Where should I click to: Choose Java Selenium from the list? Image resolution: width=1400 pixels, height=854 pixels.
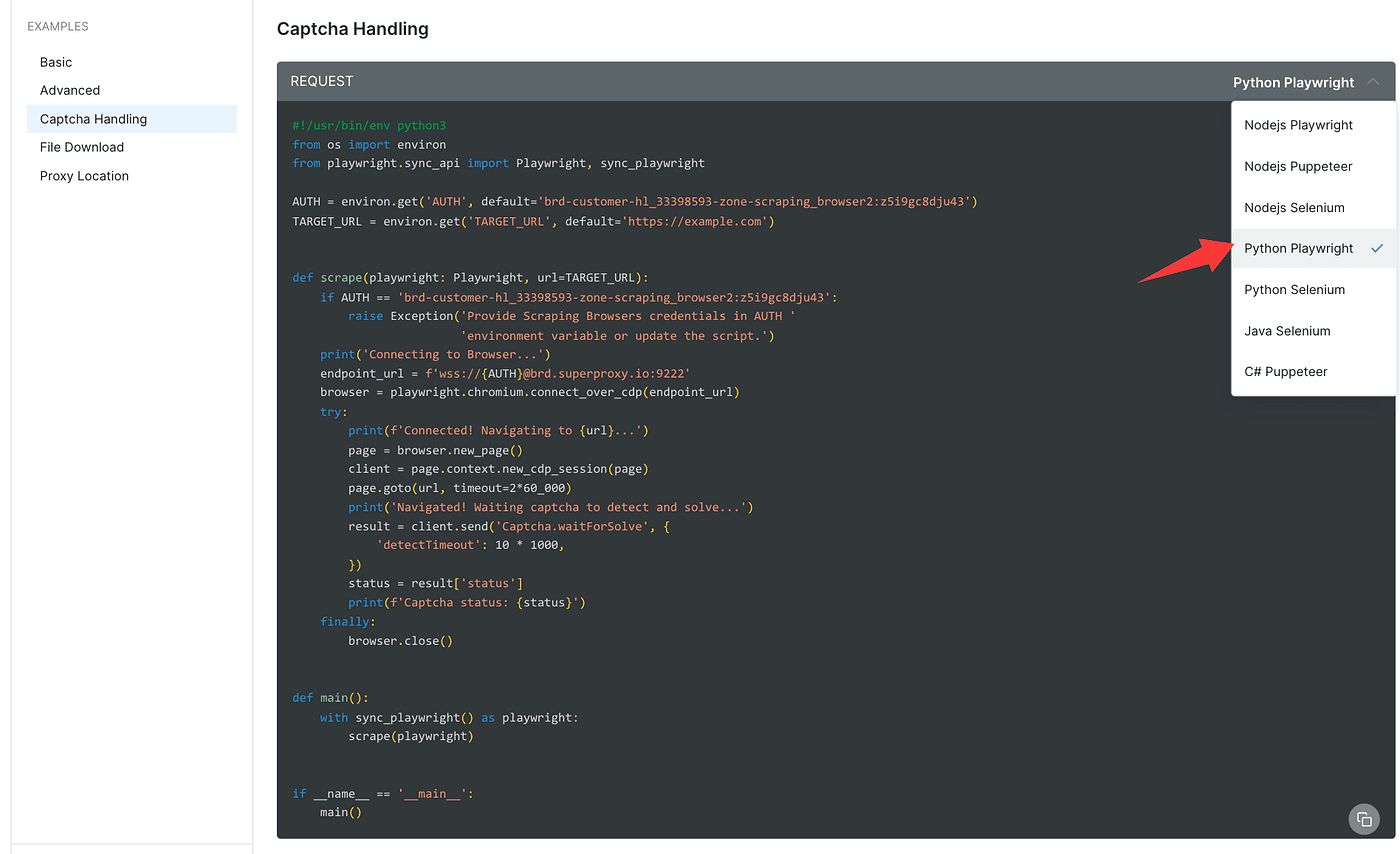tap(1287, 331)
